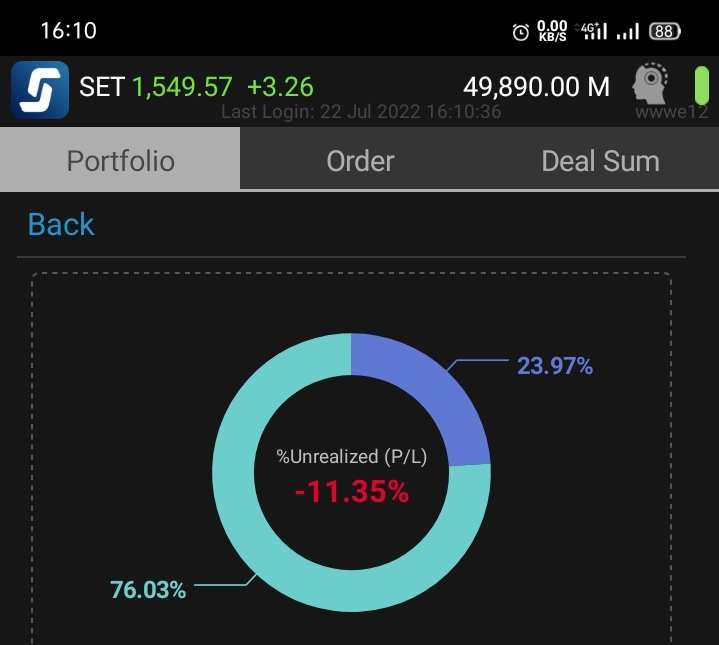Screen dimensions: 719x645
Task: Tap the status bar clock 16:10
Action: click(69, 31)
